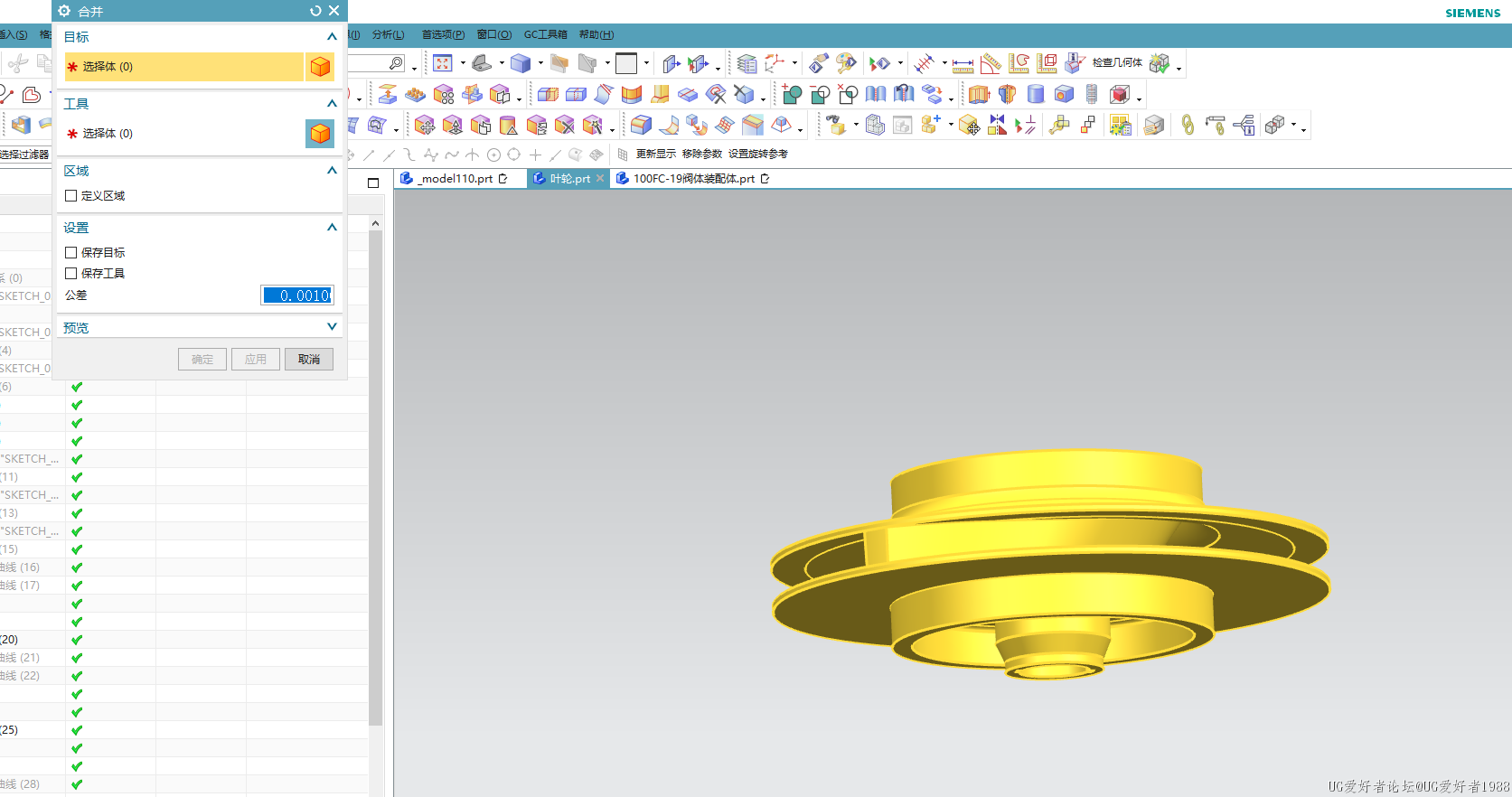
Task: Collapse the 工具 section
Action: point(332,104)
